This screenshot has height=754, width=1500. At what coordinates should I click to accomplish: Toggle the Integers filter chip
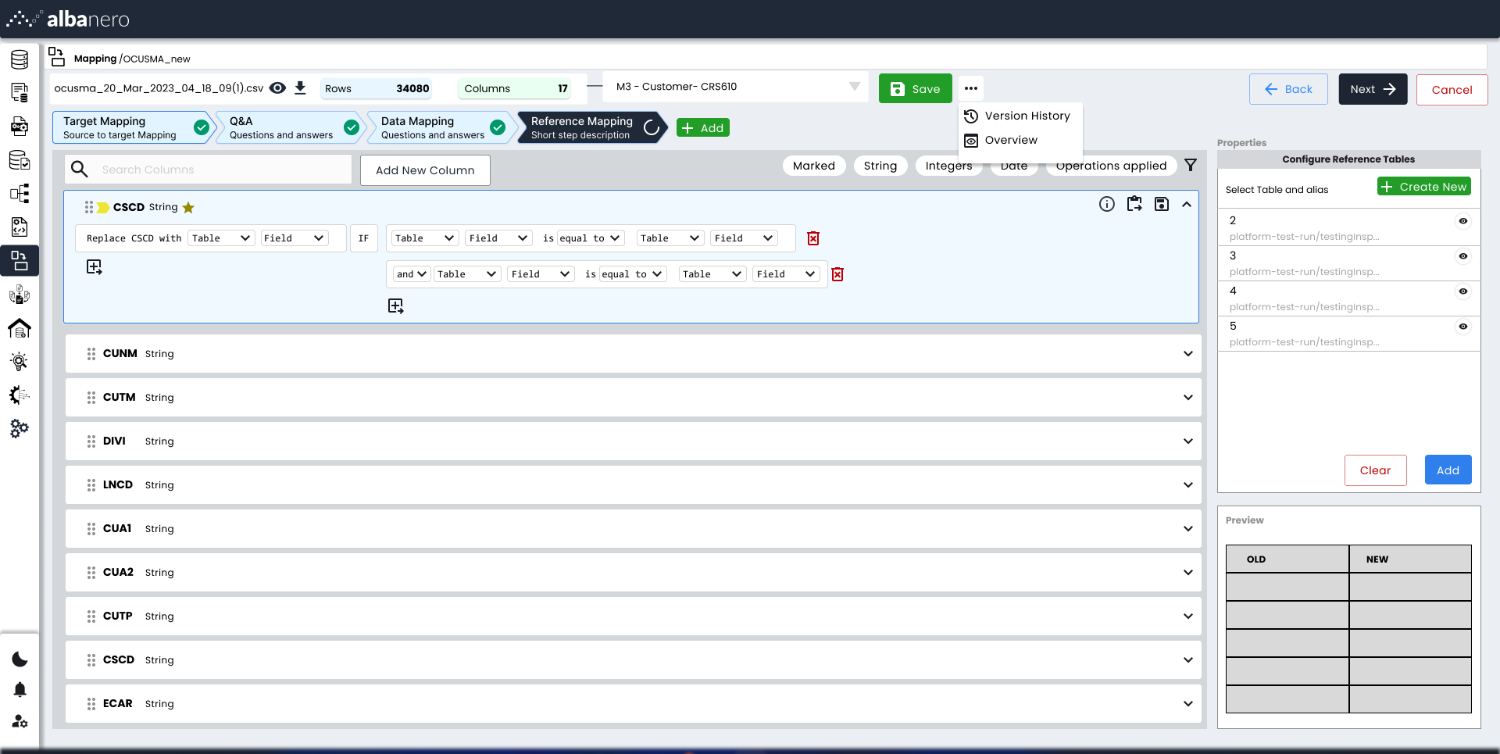pyautogui.click(x=948, y=166)
